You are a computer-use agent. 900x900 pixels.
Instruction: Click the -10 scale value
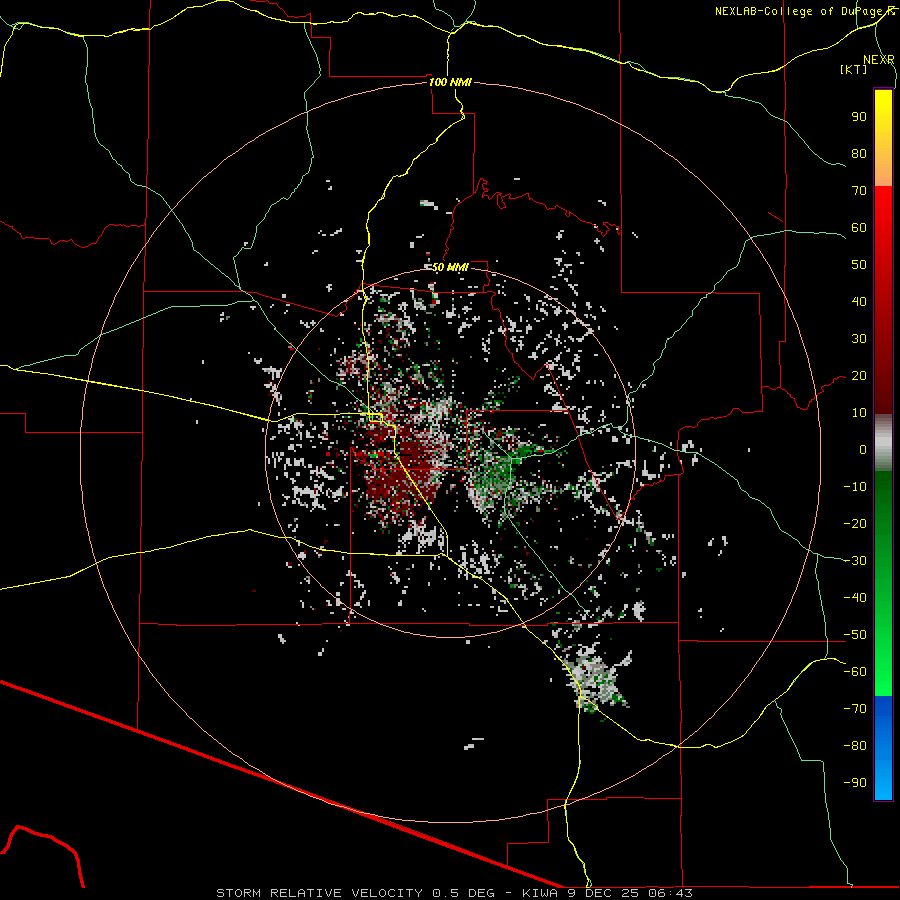click(x=855, y=487)
